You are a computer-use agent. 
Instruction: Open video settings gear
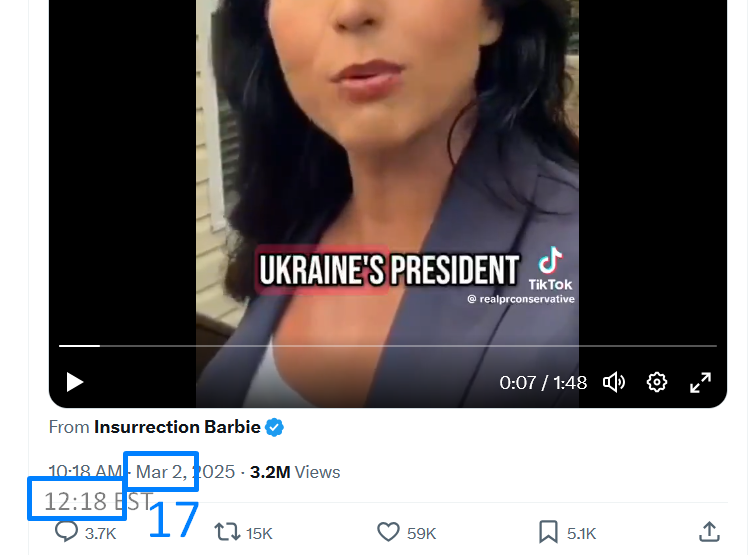[x=657, y=382]
